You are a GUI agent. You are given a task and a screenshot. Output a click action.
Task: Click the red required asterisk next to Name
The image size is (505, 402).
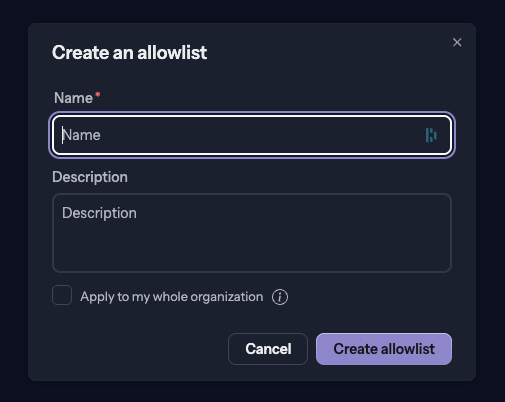click(x=98, y=95)
